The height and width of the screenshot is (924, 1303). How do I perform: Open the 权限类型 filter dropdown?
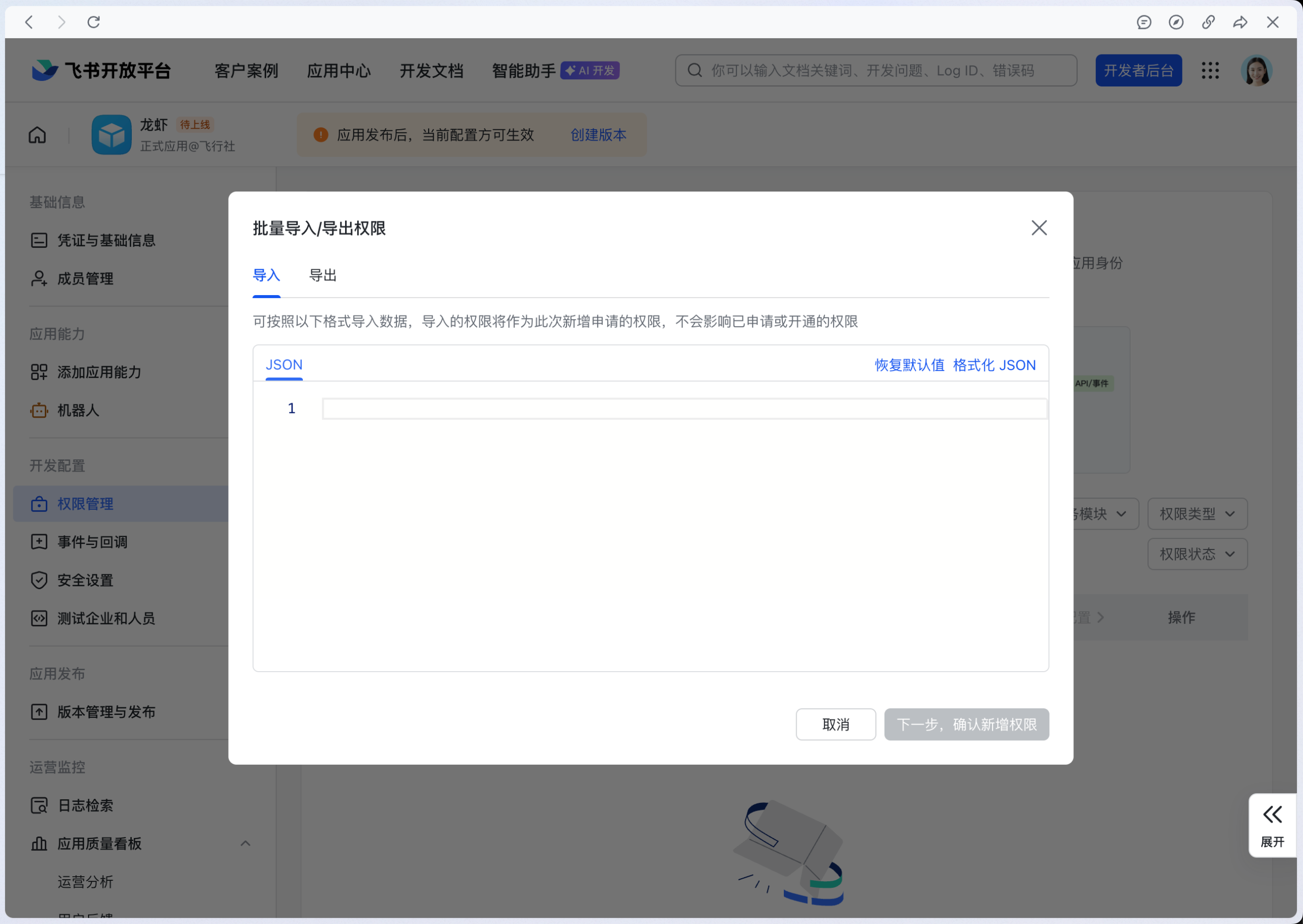coord(1197,513)
